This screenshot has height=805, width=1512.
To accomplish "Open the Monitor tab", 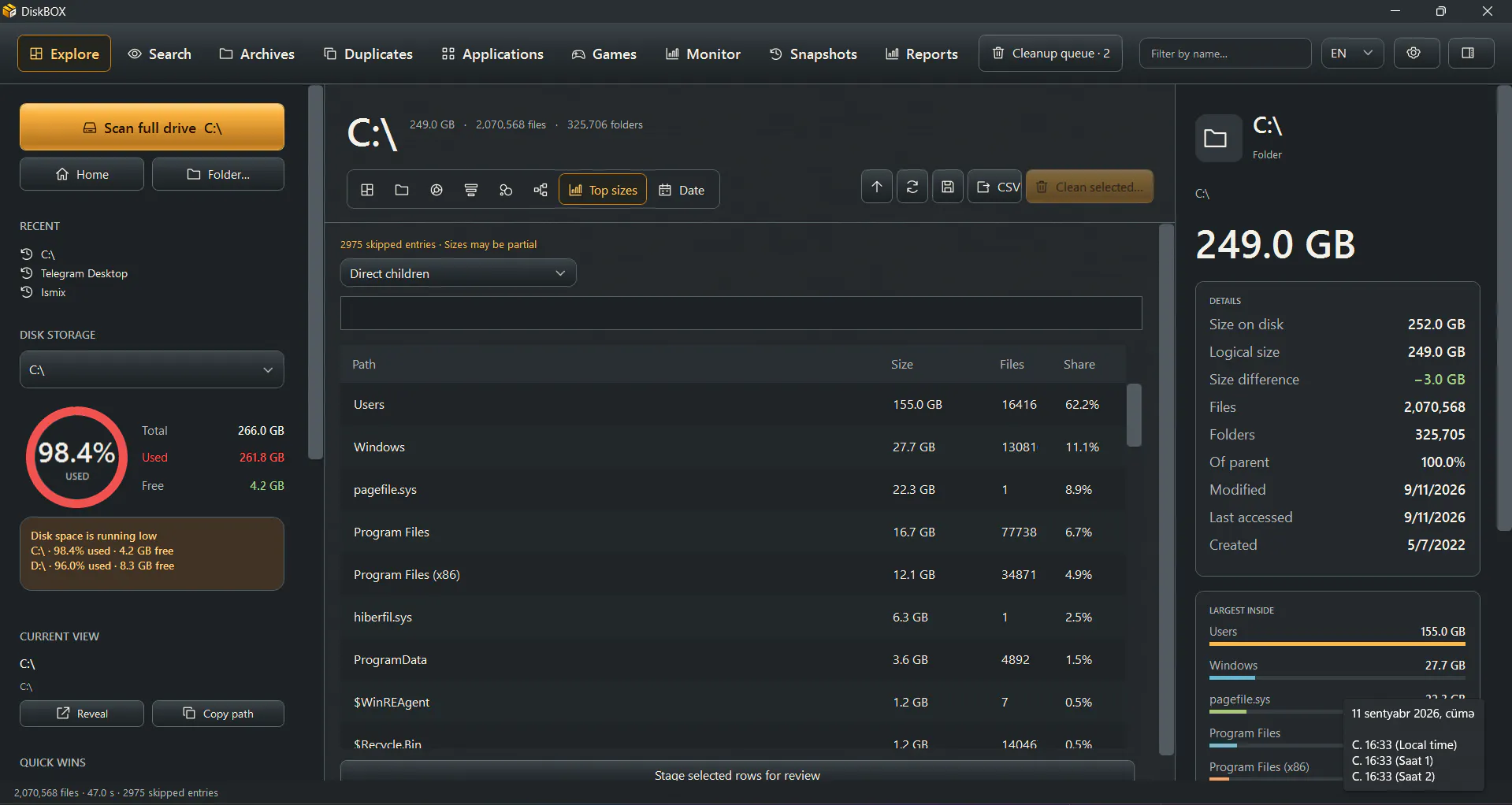I will 703,54.
